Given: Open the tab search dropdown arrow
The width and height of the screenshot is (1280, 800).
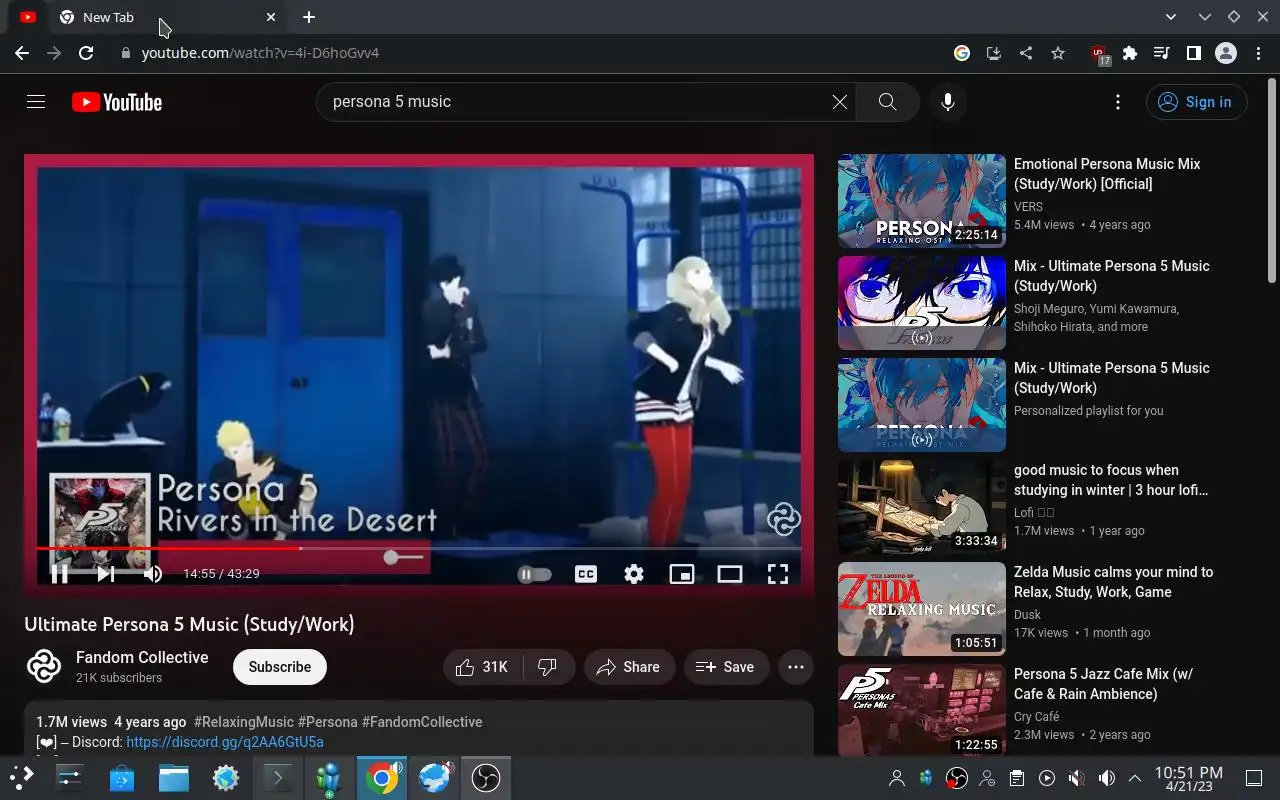Looking at the screenshot, I should (1172, 17).
